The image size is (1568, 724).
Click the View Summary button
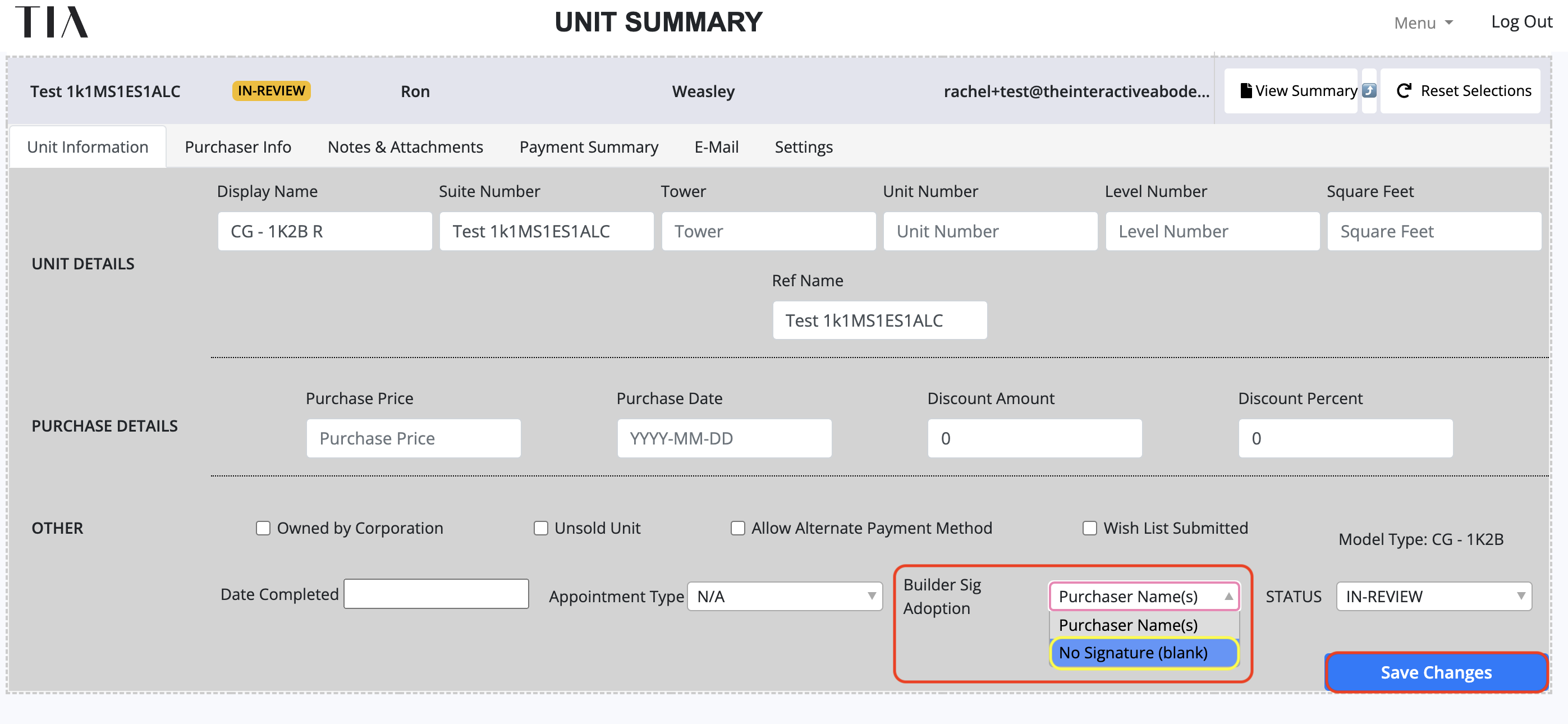click(x=1291, y=91)
